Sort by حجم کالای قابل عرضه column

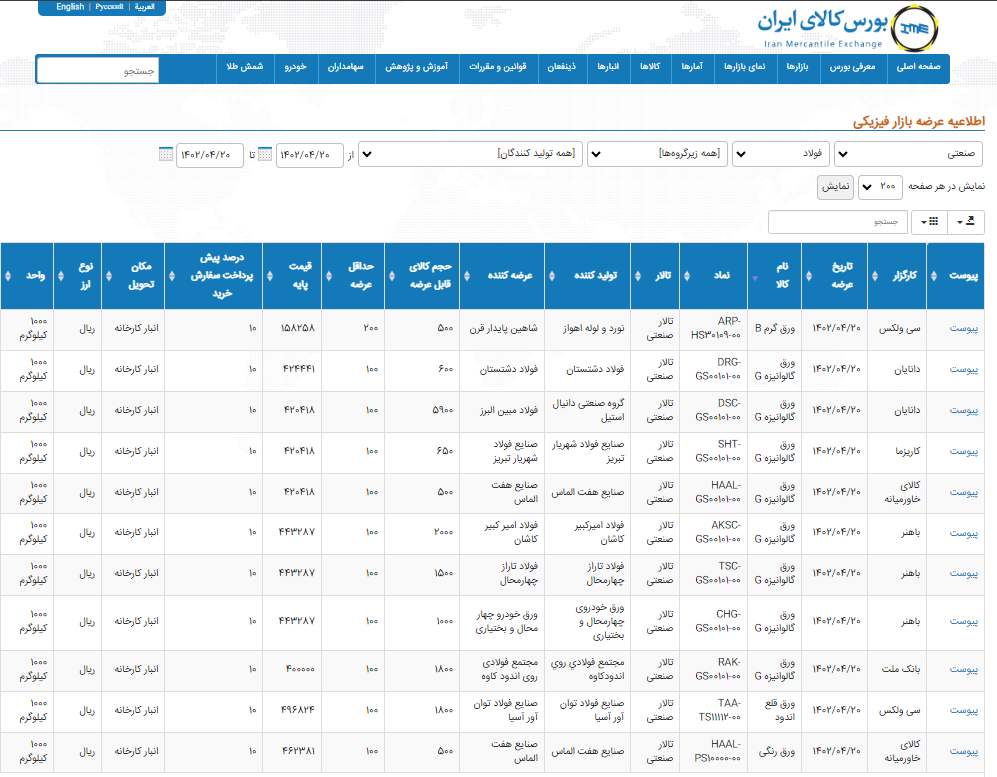(x=422, y=276)
